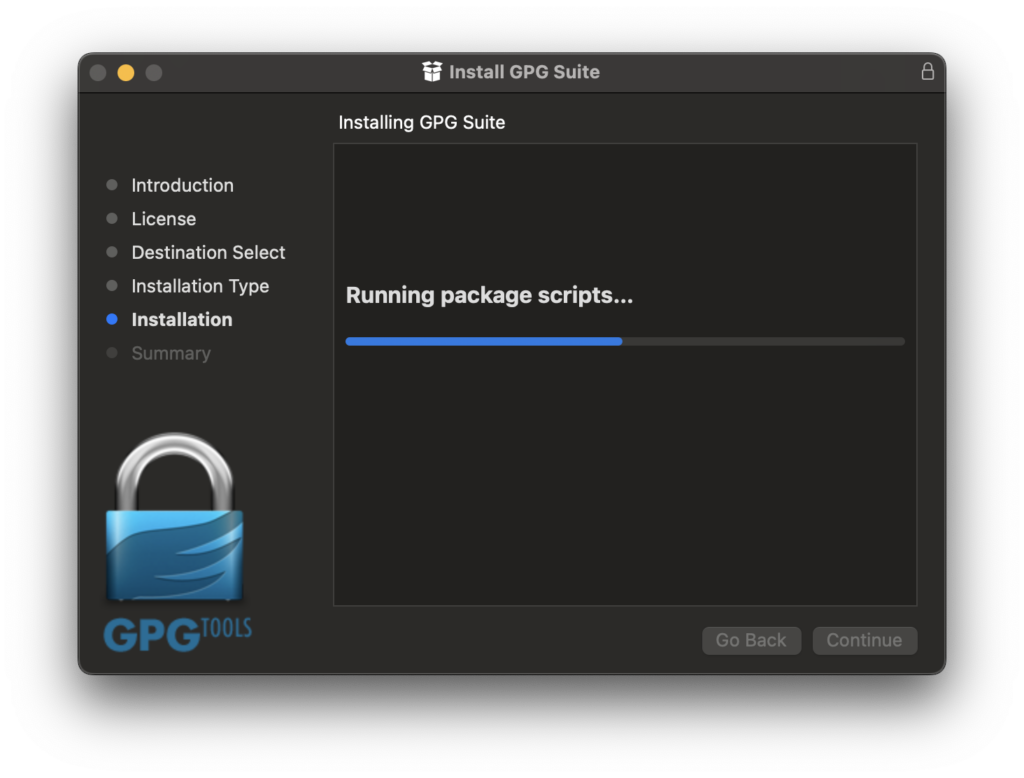Click the bullet dot beside Introduction
Viewport: 1024px width, 778px height.
pyautogui.click(x=112, y=185)
